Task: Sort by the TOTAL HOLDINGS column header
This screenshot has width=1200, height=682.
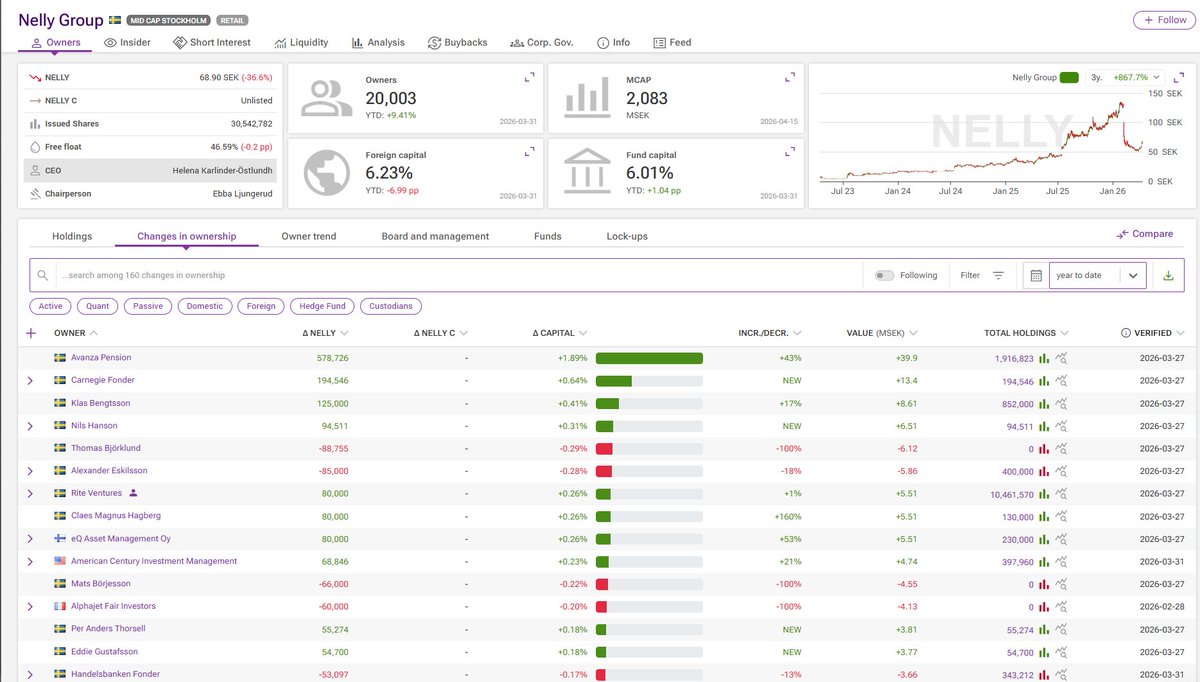Action: click(1026, 333)
